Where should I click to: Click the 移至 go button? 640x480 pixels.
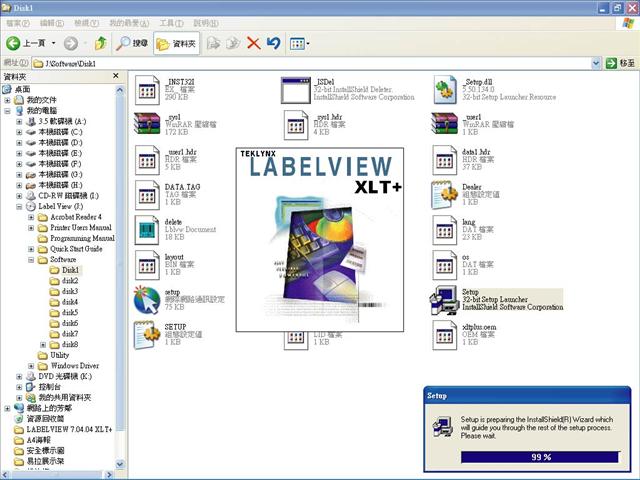pos(621,63)
